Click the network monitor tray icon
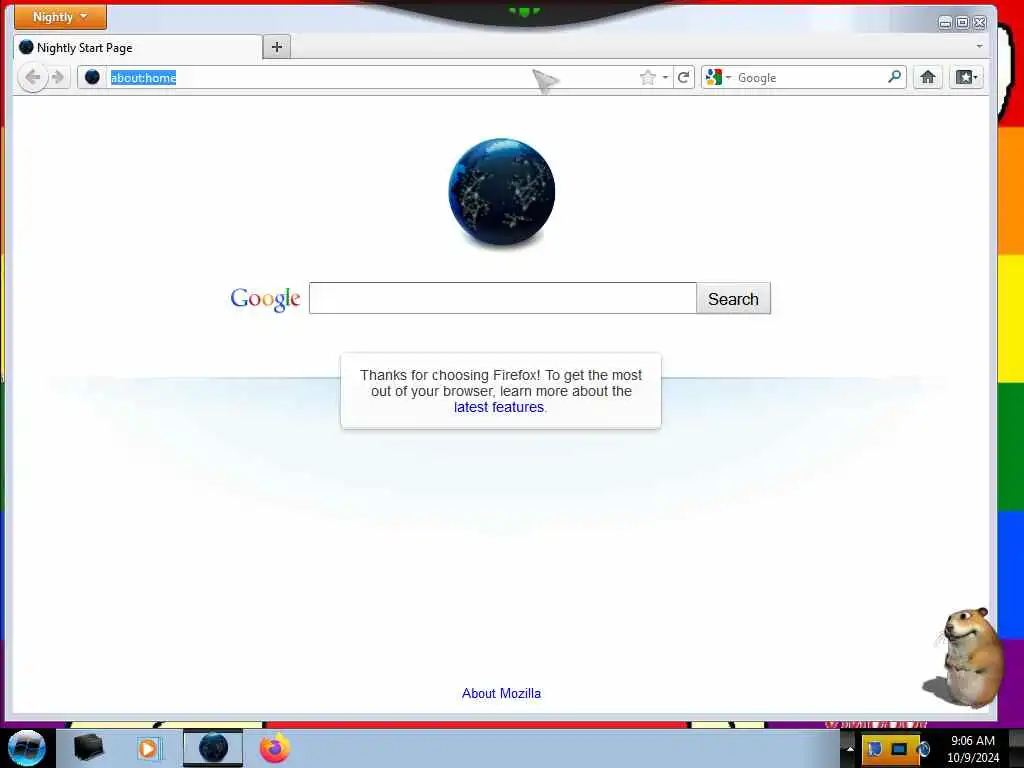The width and height of the screenshot is (1024, 768). (899, 749)
